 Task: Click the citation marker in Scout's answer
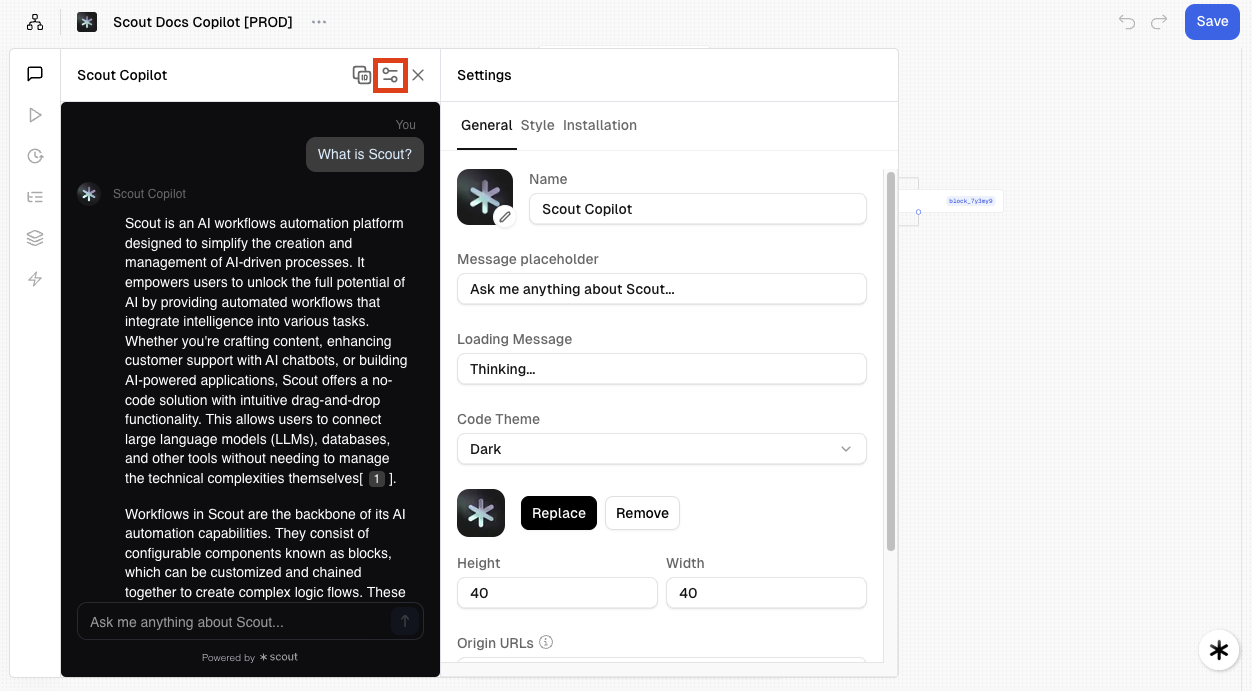(x=377, y=479)
